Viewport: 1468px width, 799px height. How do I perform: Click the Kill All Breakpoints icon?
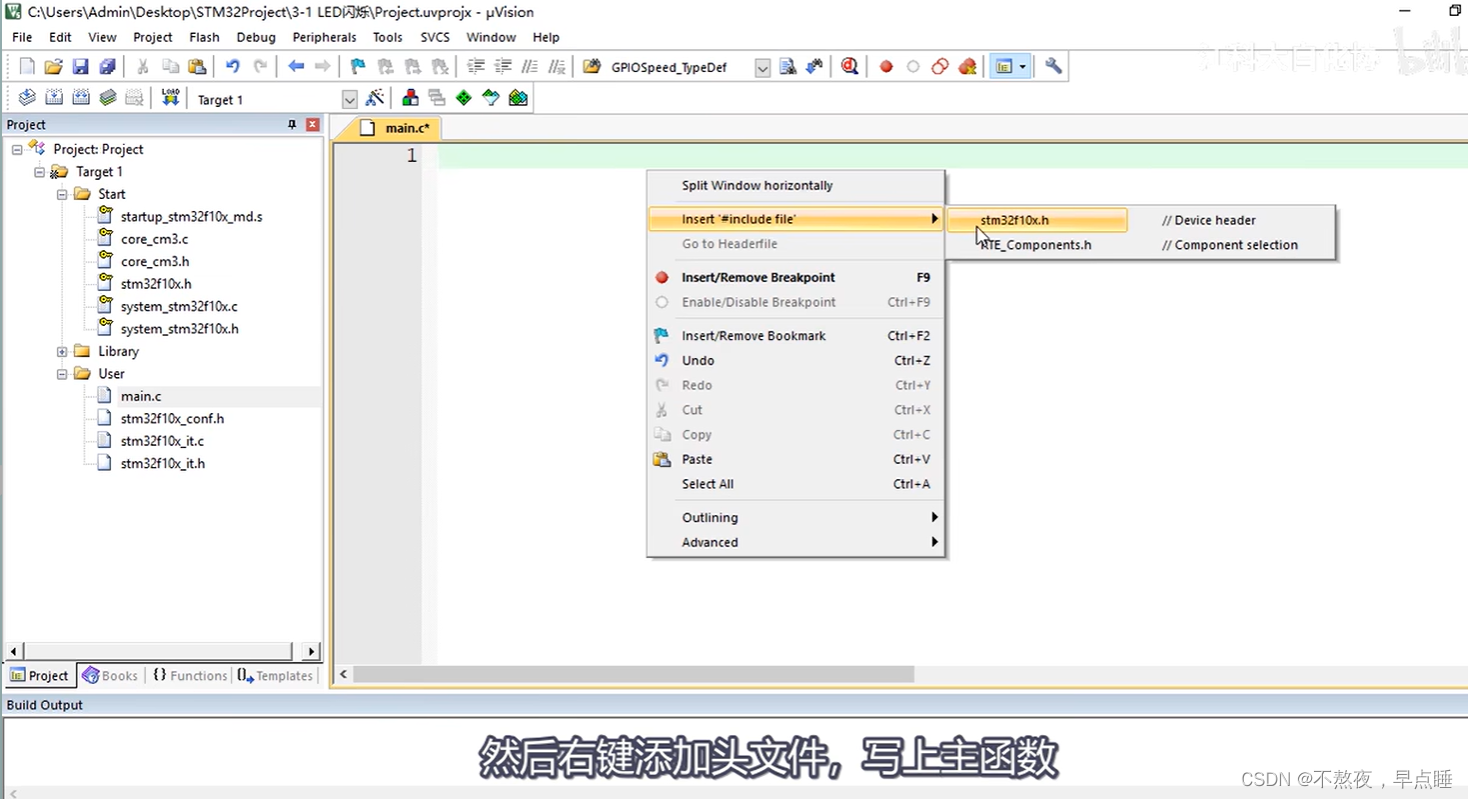pyautogui.click(x=967, y=66)
